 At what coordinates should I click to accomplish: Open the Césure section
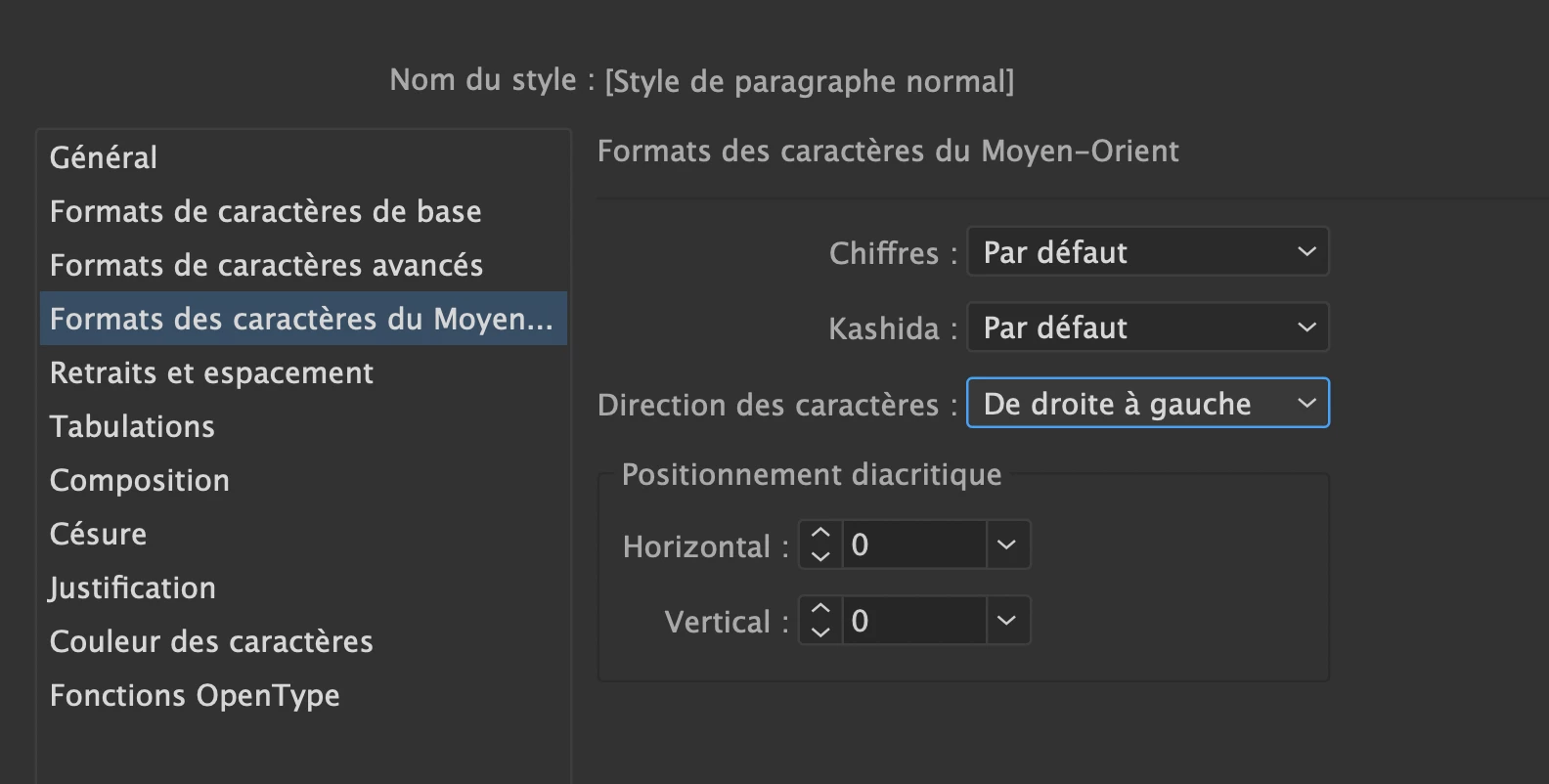click(x=303, y=534)
